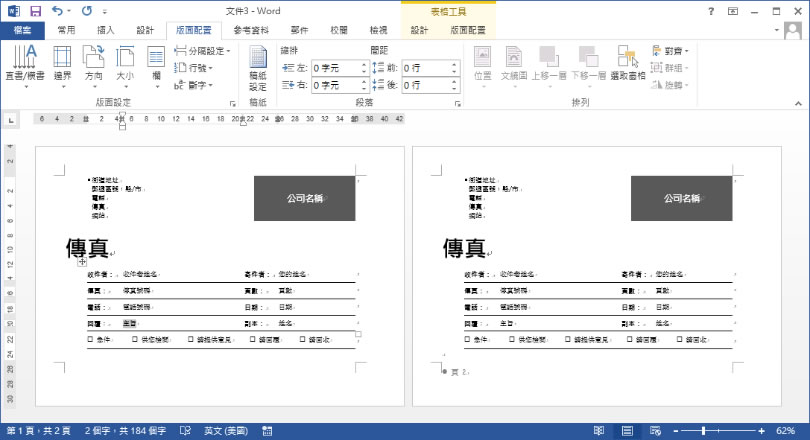This screenshot has height=440, width=810.
Task: Check the 急件 checkbox on first page
Action: point(90,340)
